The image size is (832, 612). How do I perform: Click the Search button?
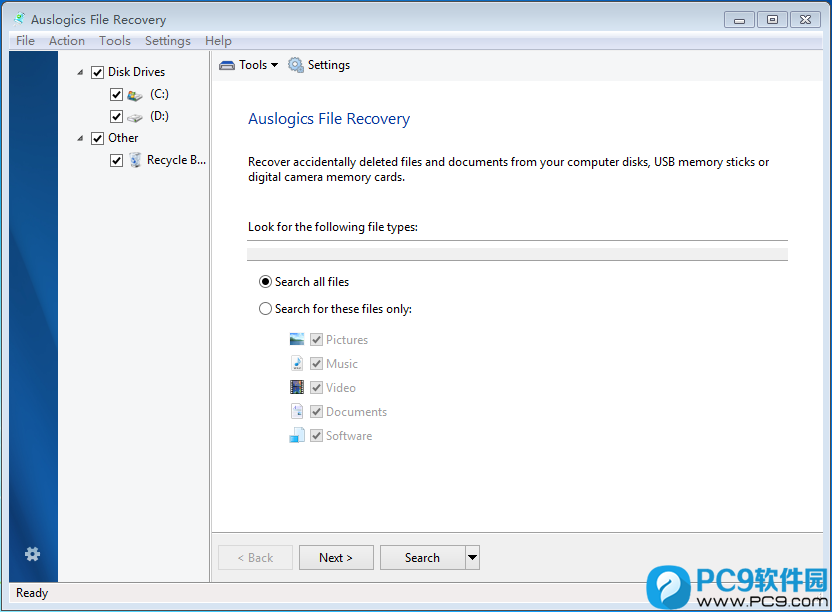click(422, 557)
